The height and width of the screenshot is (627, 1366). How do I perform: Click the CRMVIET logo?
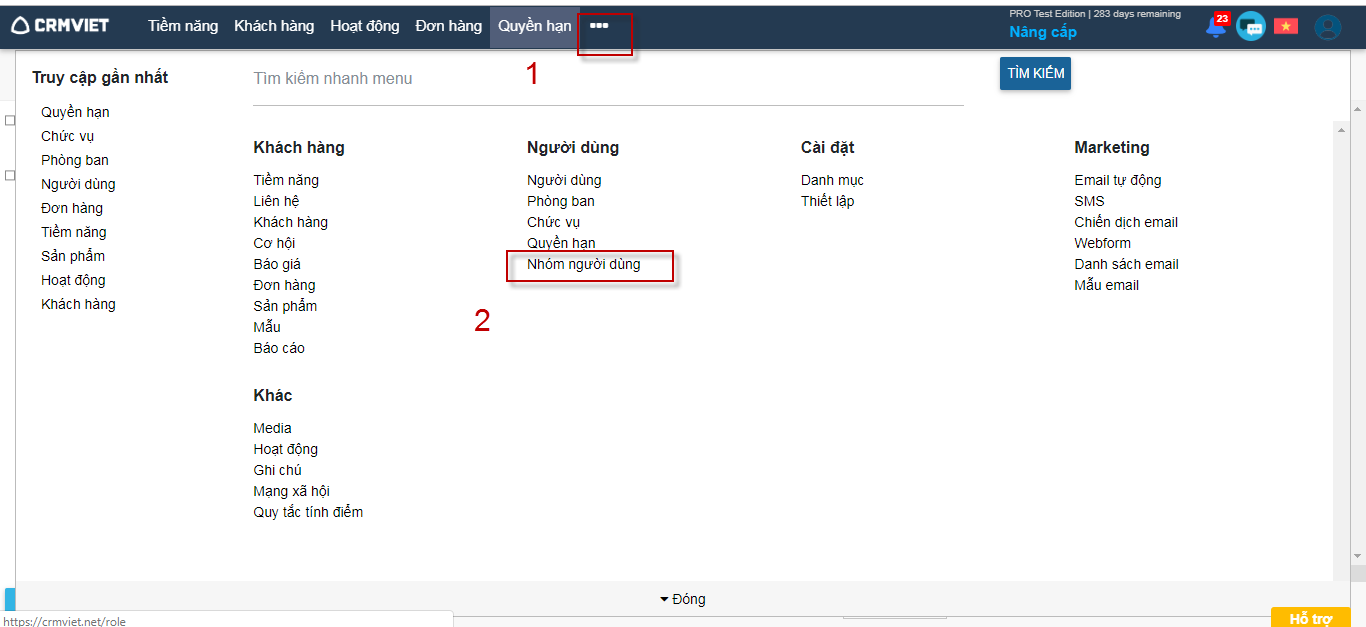click(x=60, y=26)
